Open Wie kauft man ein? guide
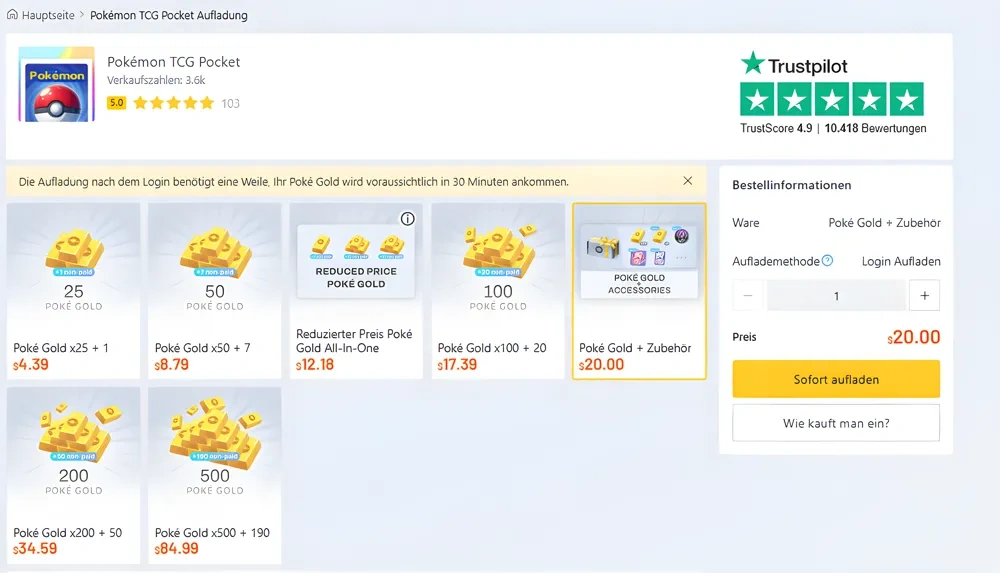 [x=836, y=423]
